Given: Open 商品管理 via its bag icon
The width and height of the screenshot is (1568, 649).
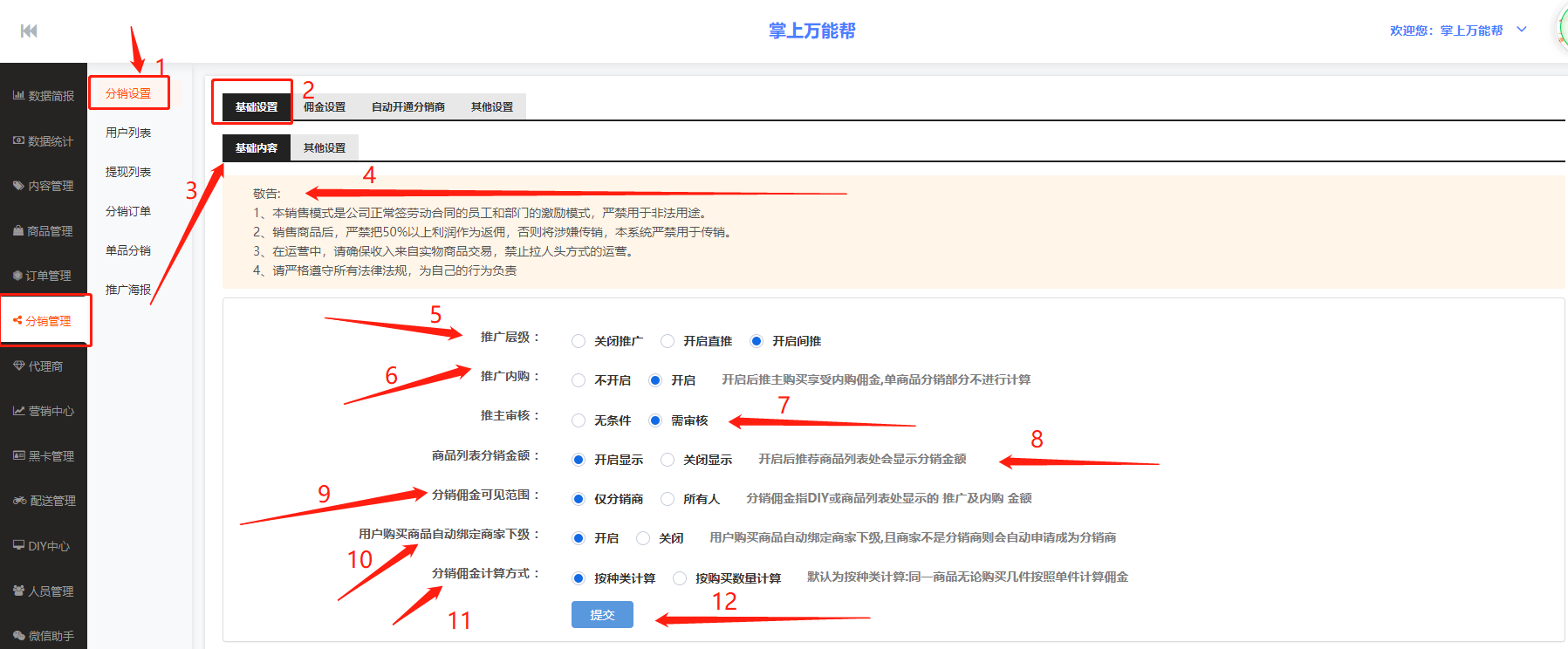Looking at the screenshot, I should 18,231.
